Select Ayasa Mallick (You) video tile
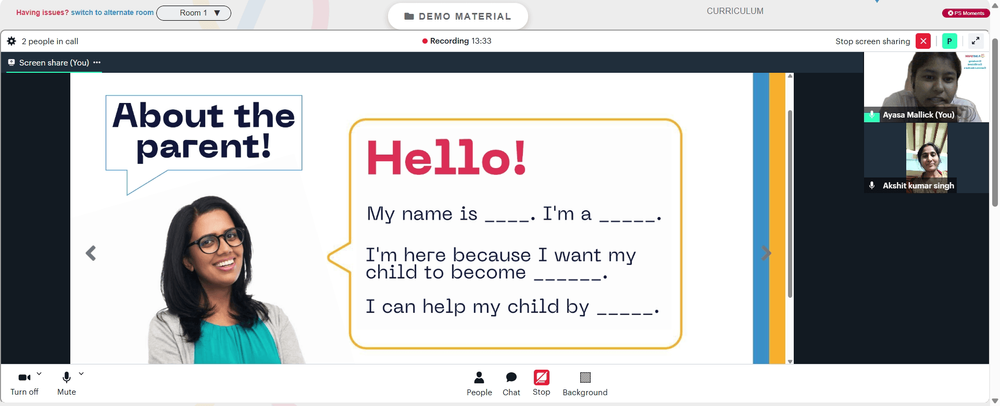 pos(926,87)
